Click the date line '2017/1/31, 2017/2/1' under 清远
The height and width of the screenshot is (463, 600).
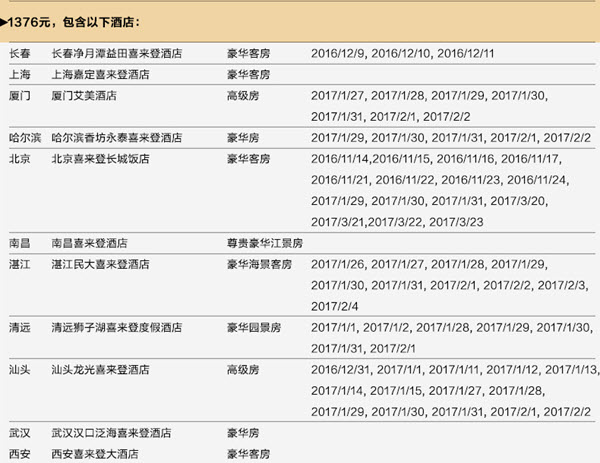(x=363, y=348)
